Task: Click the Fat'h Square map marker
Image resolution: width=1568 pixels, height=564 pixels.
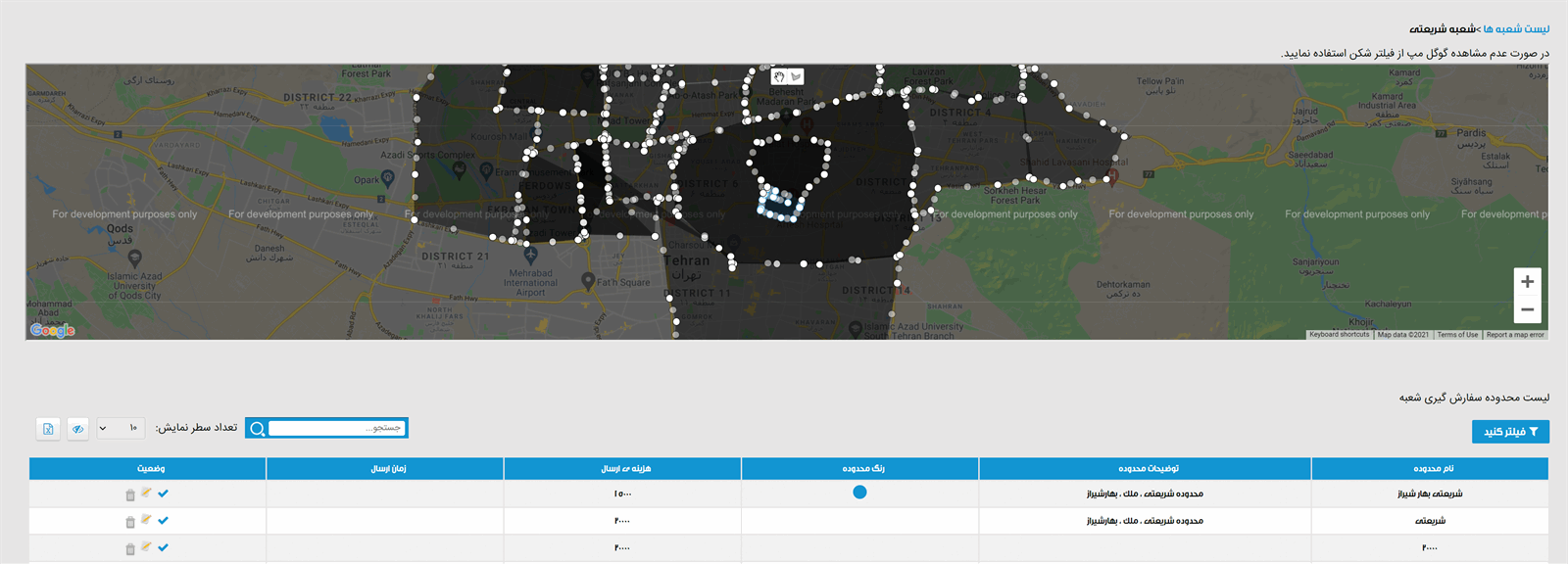Action: 588,281
